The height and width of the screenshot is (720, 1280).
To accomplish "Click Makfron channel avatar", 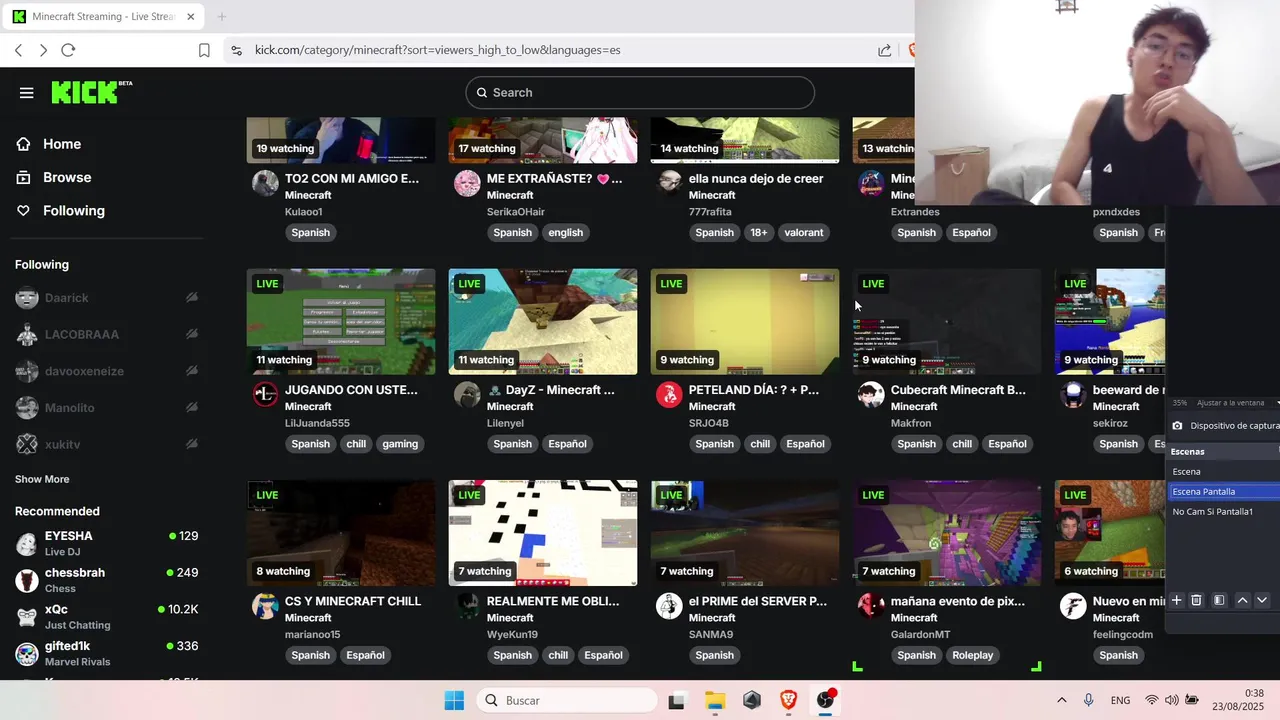I will pyautogui.click(x=871, y=394).
